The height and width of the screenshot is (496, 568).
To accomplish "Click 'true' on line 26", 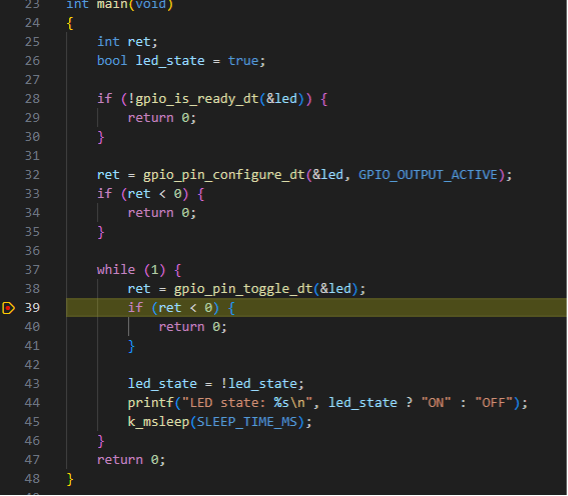I will click(x=243, y=61).
